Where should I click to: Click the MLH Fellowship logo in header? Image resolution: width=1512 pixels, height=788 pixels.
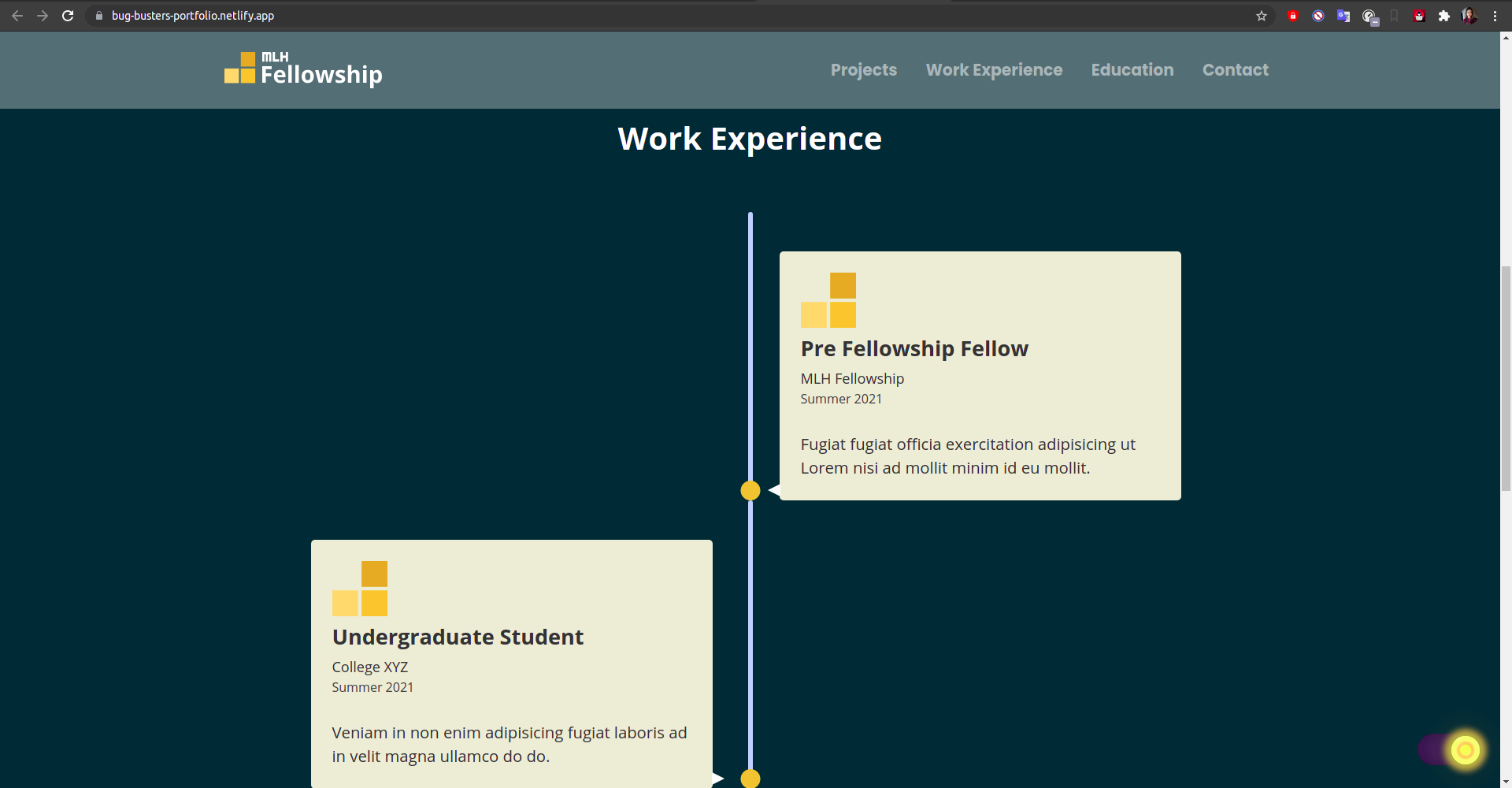coord(303,69)
